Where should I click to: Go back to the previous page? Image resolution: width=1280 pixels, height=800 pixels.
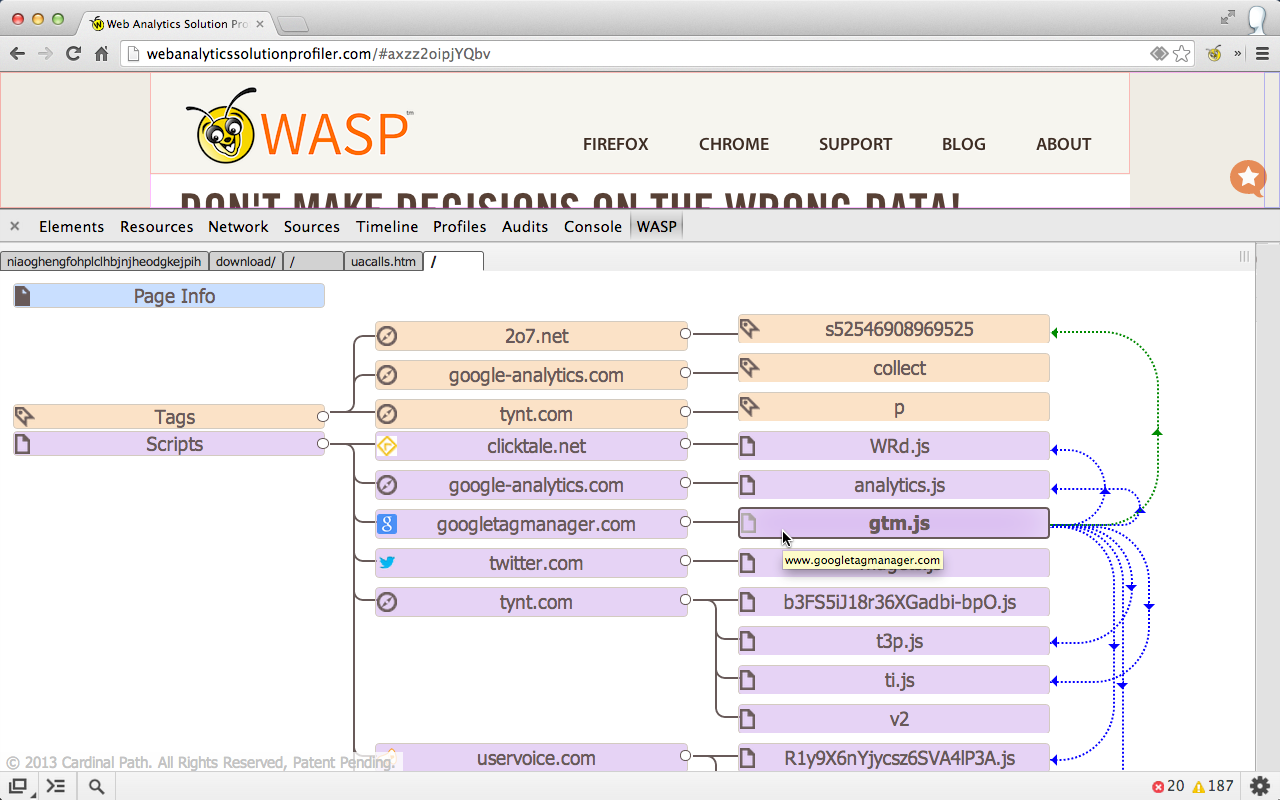coord(18,54)
